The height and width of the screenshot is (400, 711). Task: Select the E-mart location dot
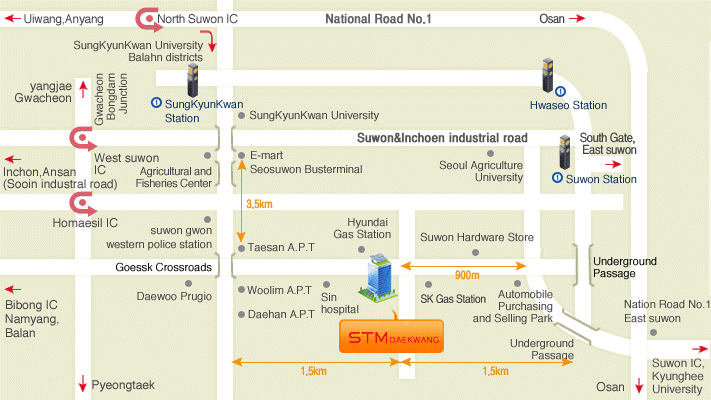(x=241, y=155)
